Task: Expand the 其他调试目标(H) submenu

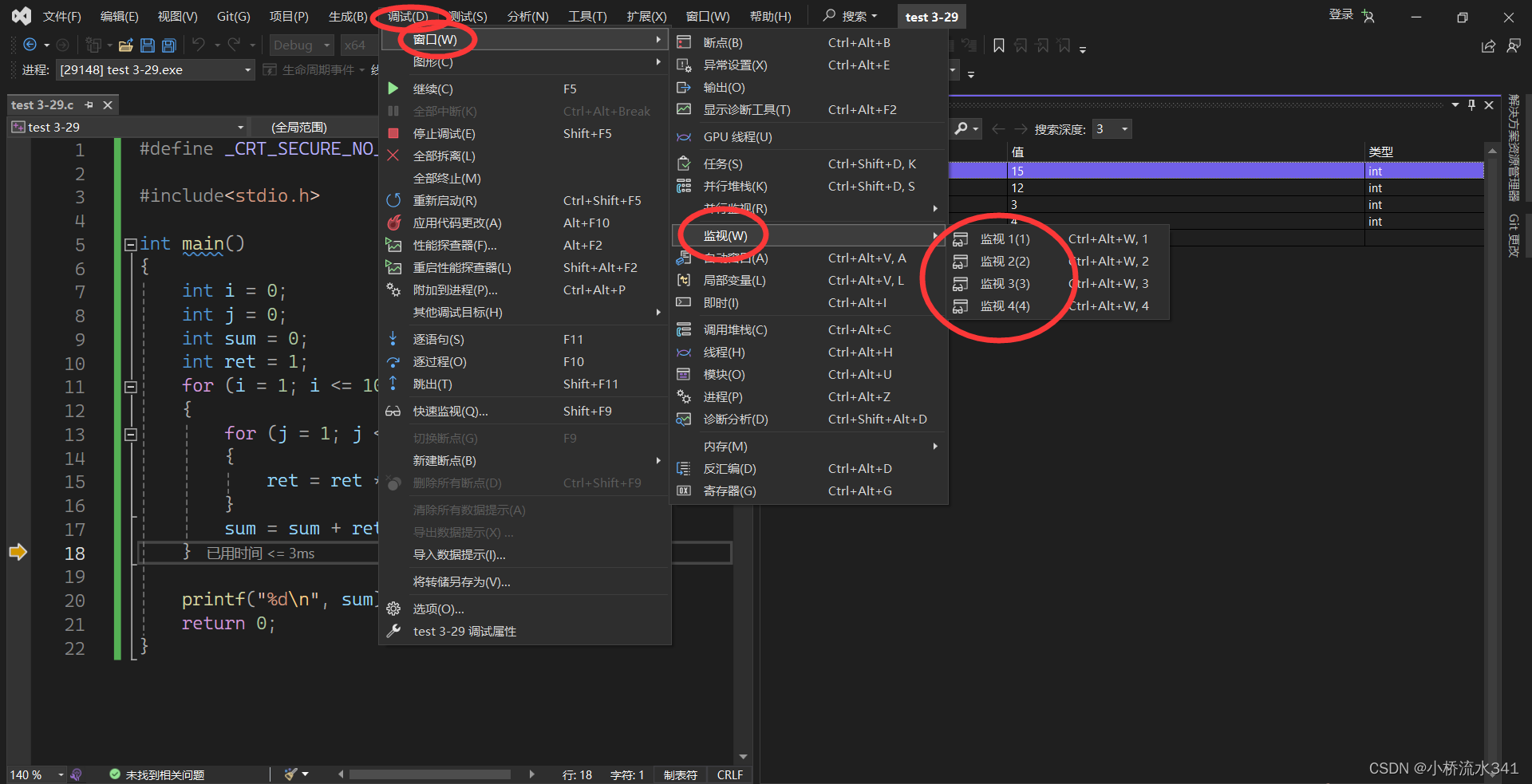Action: click(524, 312)
